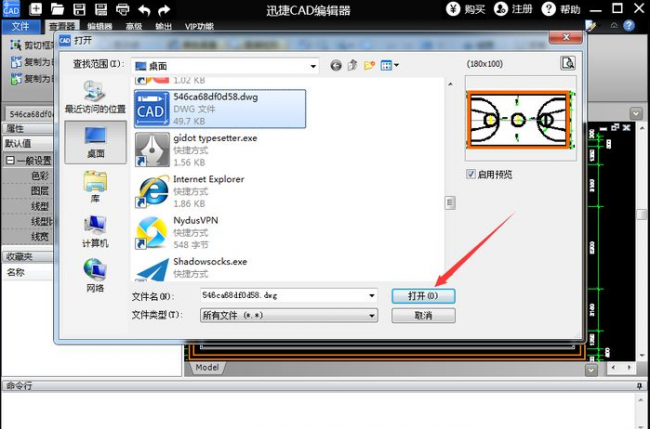Screen dimensions: 650x429
Task: Click the first floppy-disk save icon
Action: tap(79, 9)
